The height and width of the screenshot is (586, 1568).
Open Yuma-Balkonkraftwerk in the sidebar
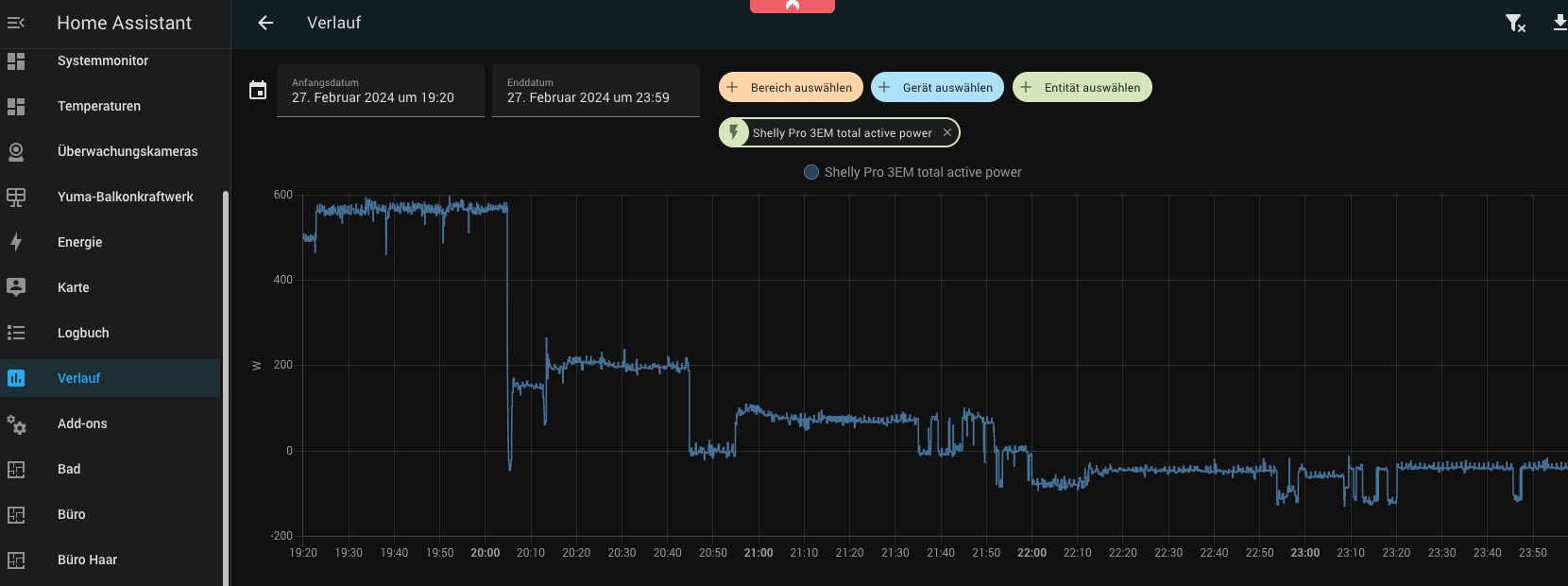pyautogui.click(x=111, y=197)
